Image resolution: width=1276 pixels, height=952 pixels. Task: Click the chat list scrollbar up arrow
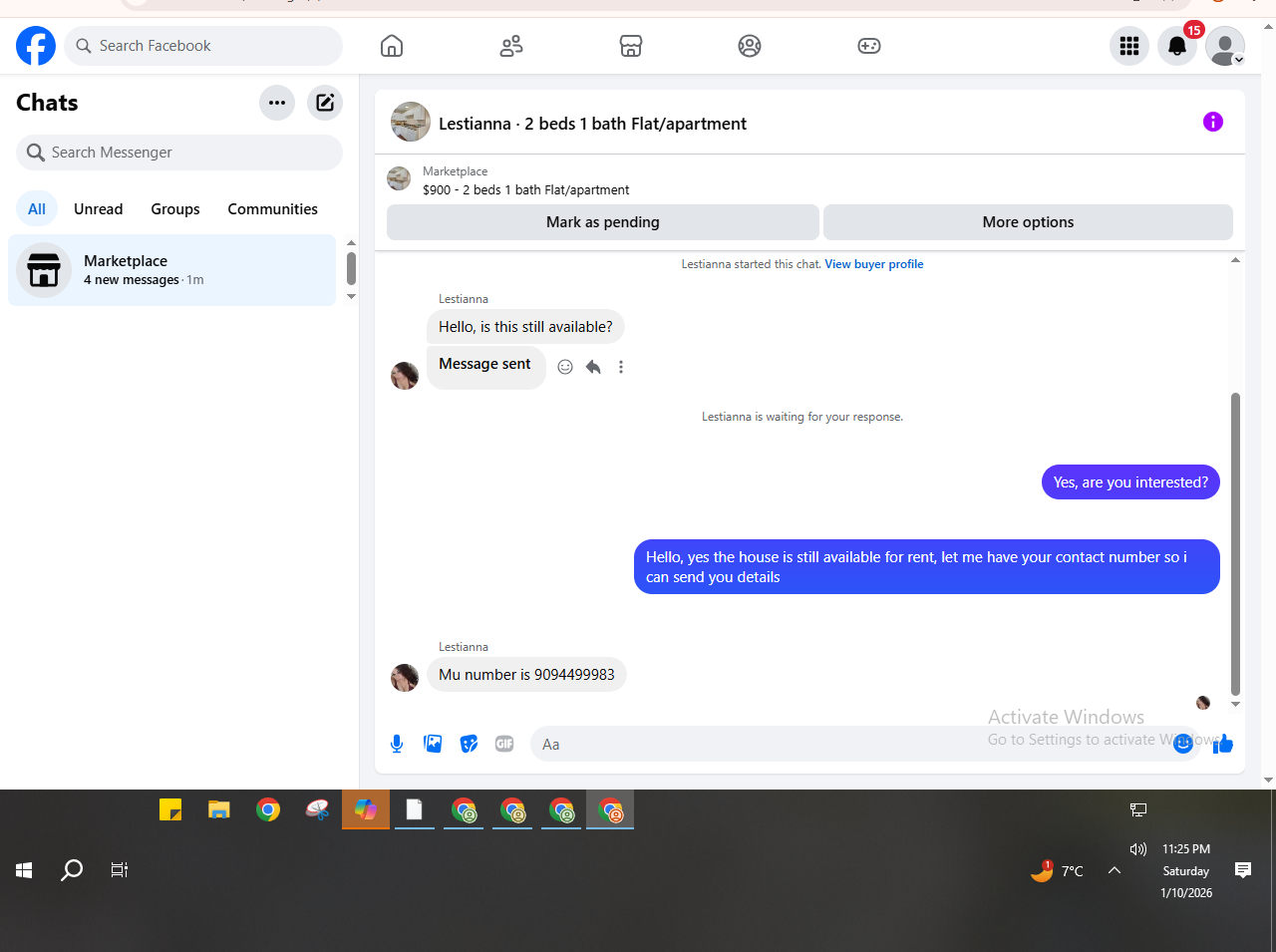pyautogui.click(x=351, y=243)
